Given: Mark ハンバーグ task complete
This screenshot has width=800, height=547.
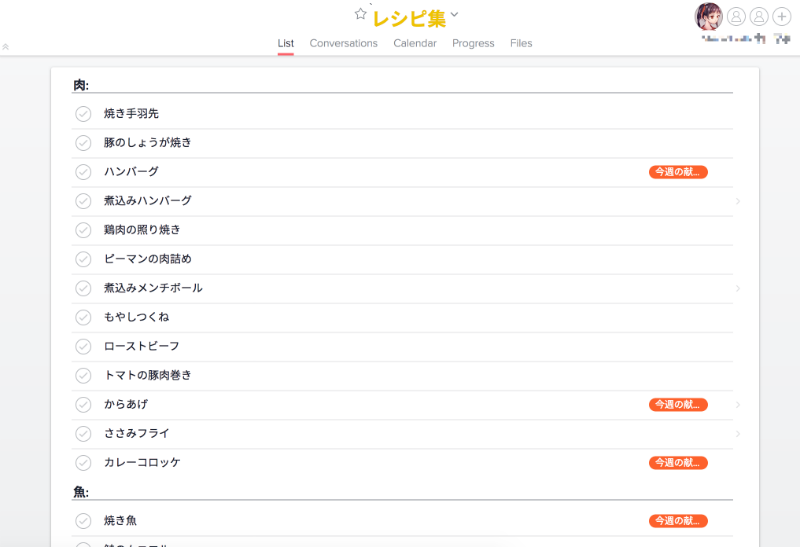Looking at the screenshot, I should 83,172.
